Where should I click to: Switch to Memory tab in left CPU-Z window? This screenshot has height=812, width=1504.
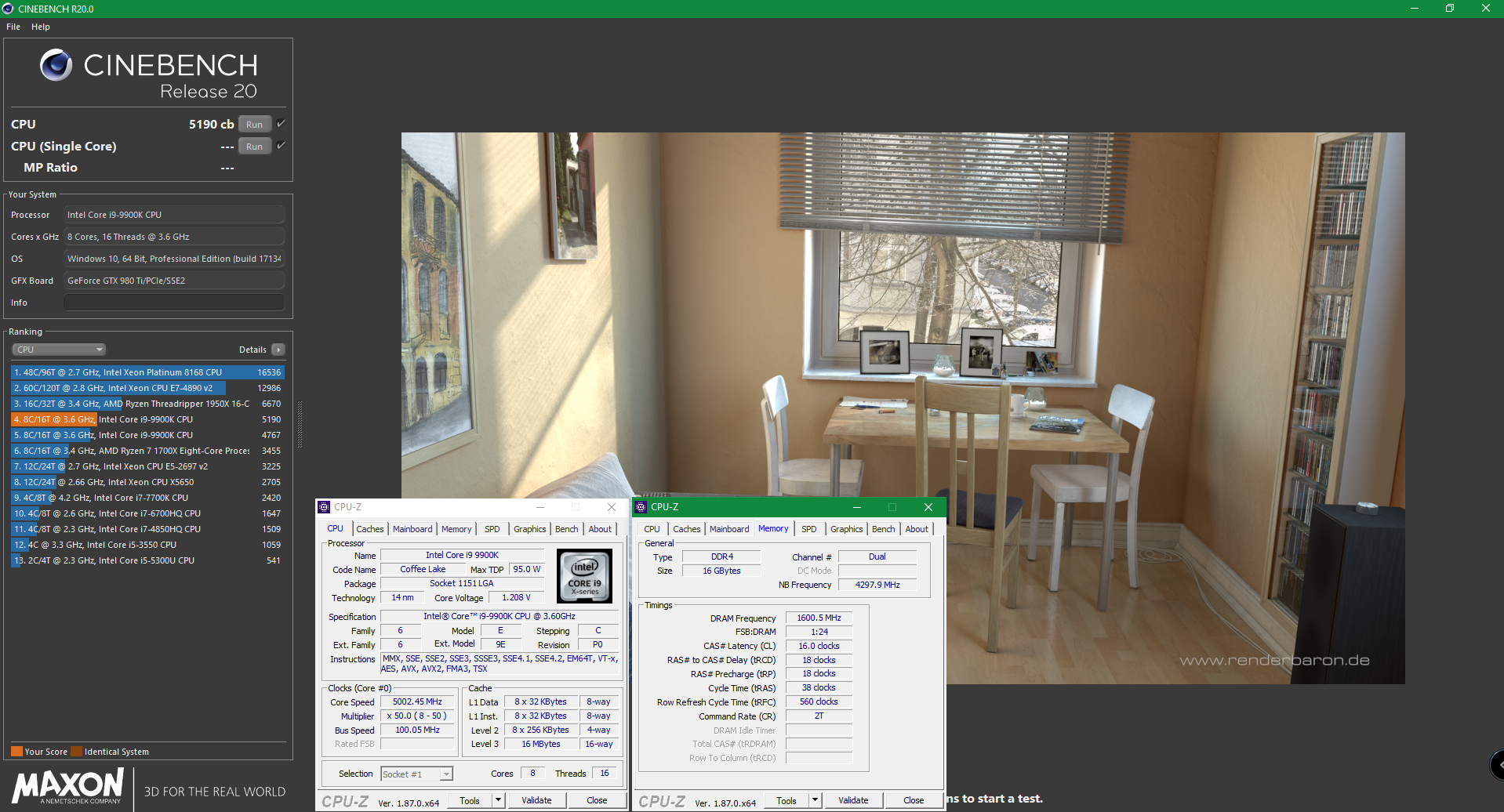coord(456,529)
